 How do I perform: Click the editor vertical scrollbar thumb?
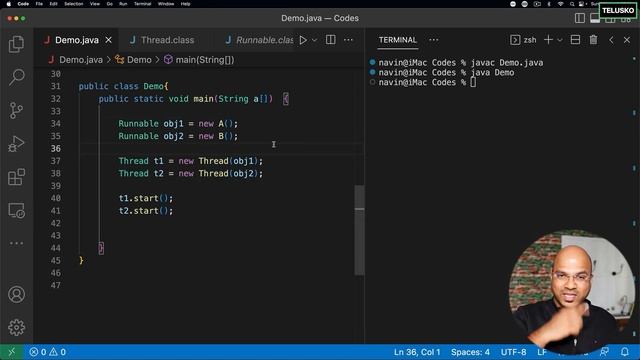pos(359,230)
